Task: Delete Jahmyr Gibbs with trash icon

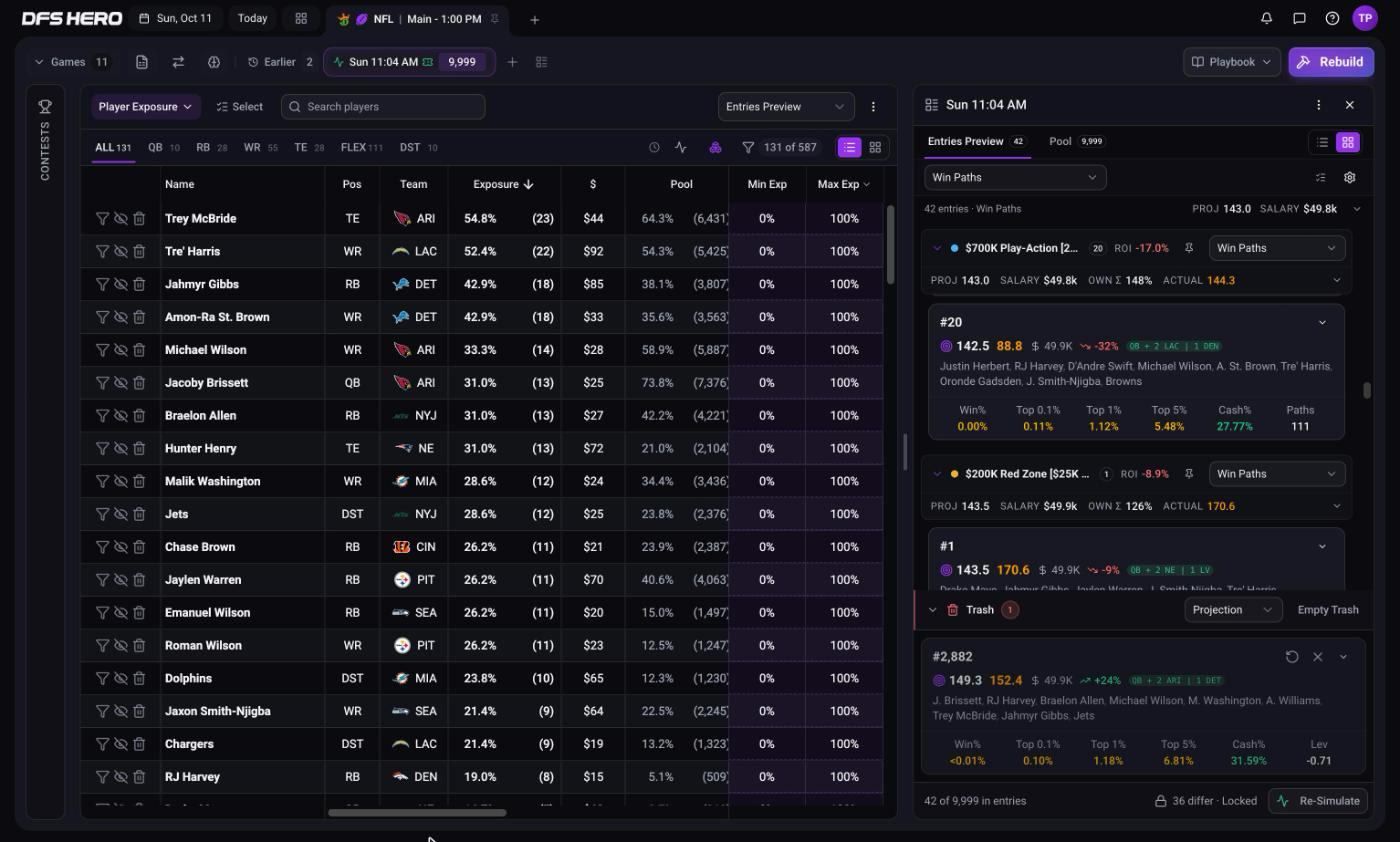Action: point(139,284)
